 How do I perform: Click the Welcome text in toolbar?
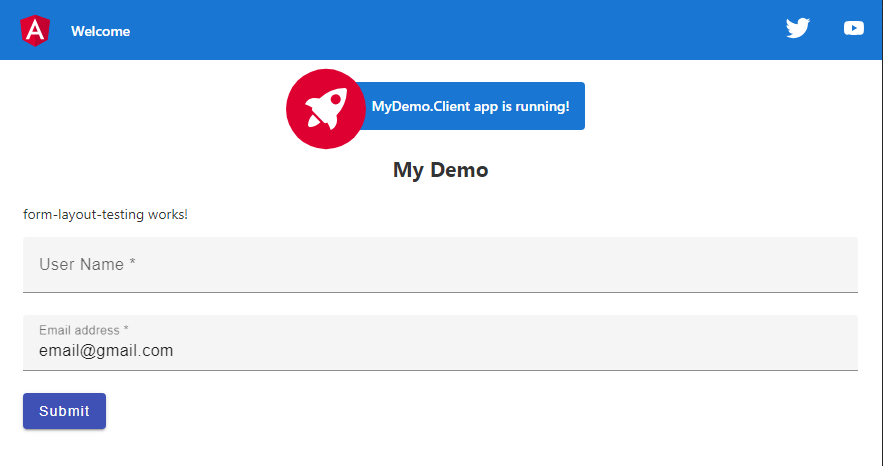[100, 31]
